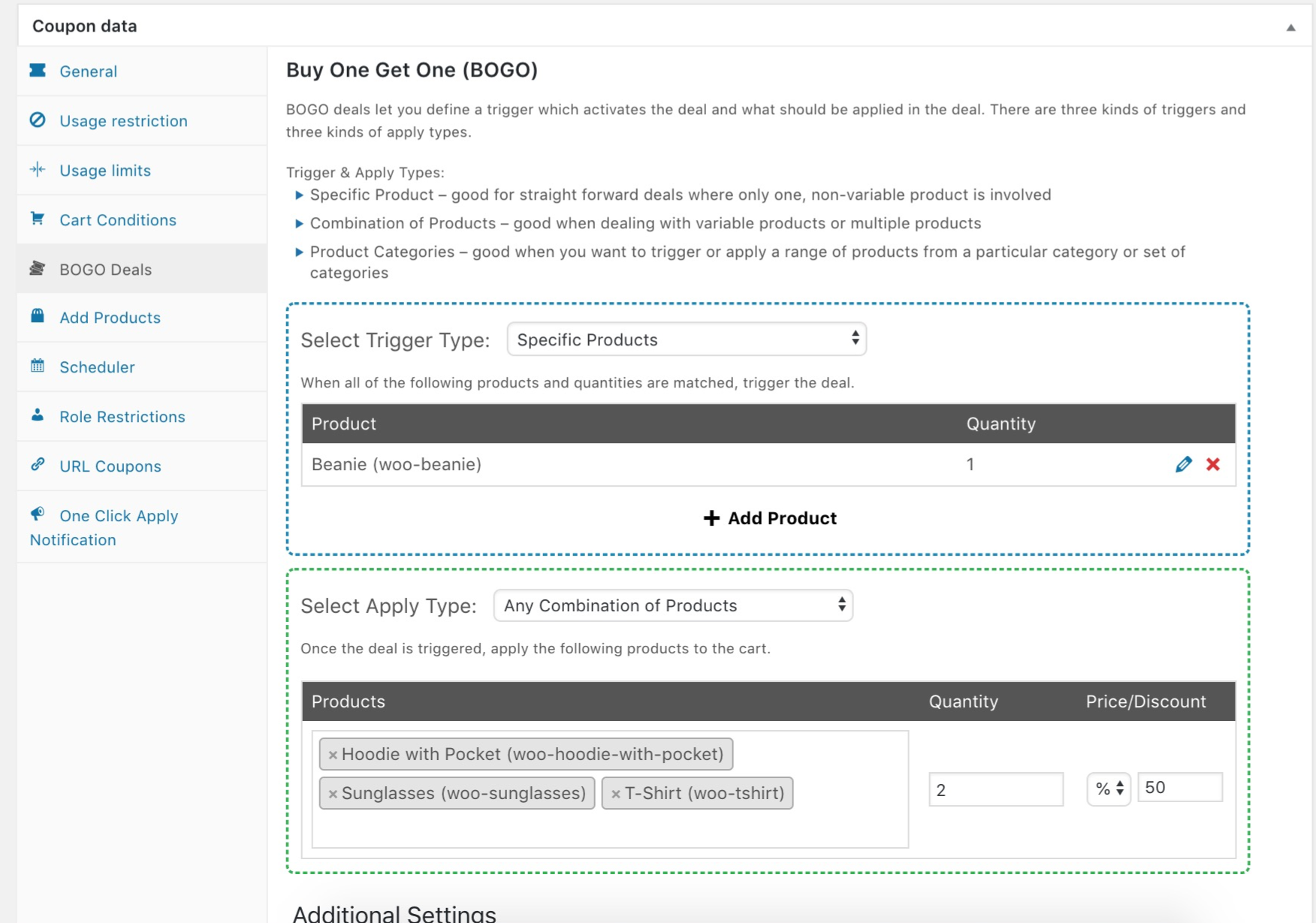The image size is (1316, 923).
Task: Expand the Specific Product description triangle
Action: (299, 195)
